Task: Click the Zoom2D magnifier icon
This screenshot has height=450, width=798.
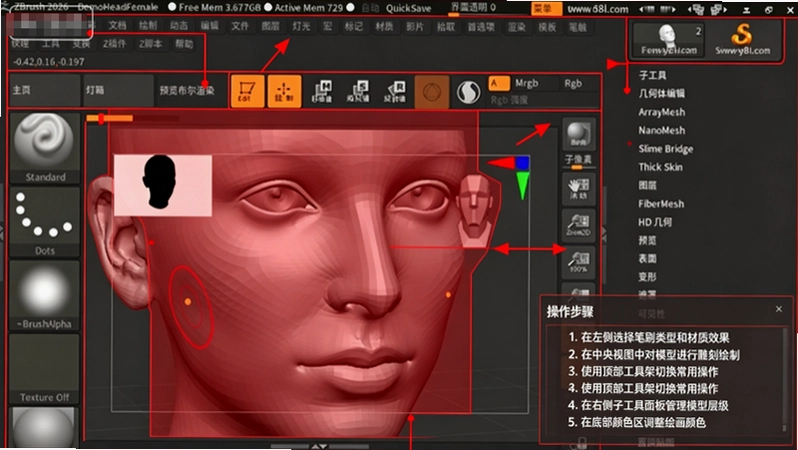Action: pos(579,224)
